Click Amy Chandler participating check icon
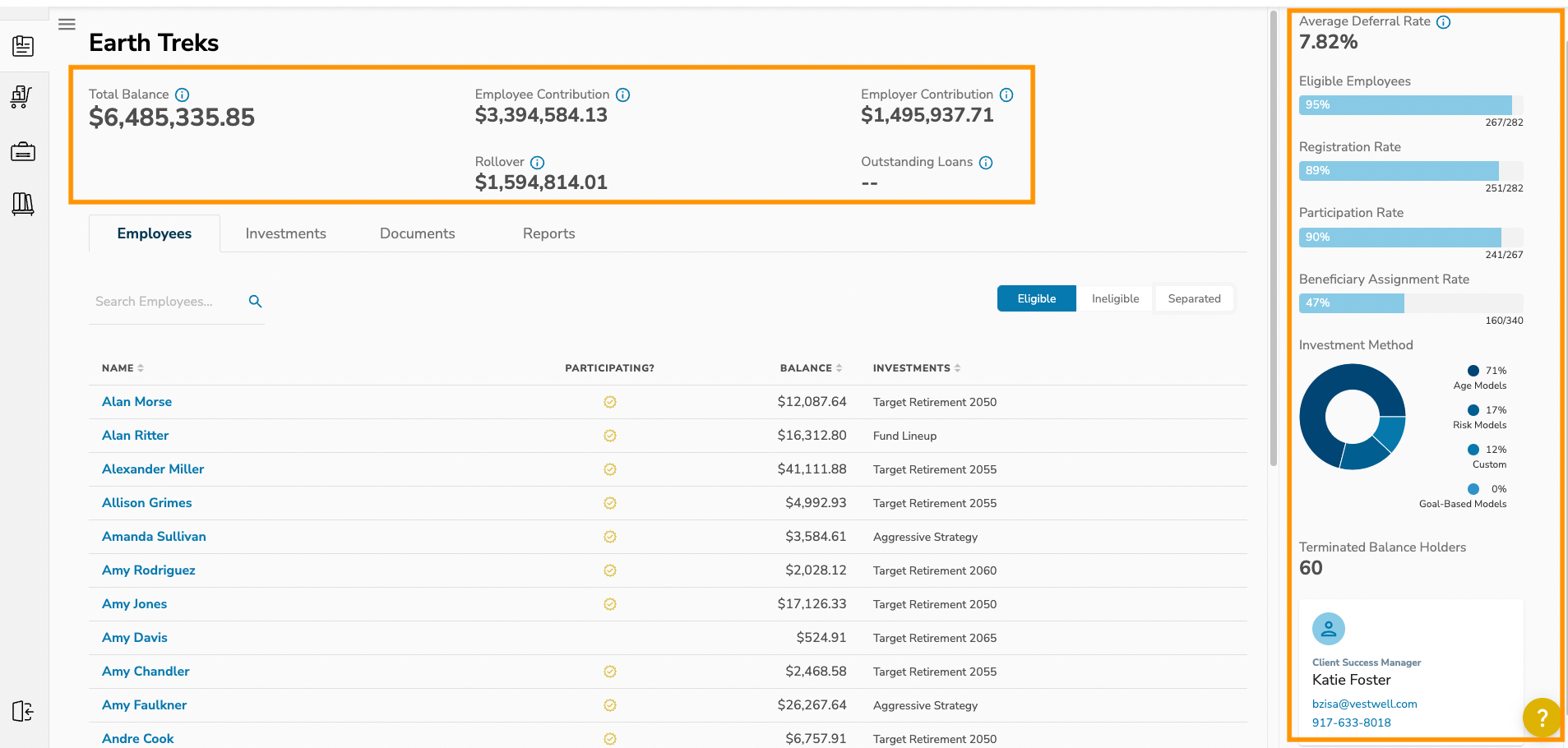The image size is (1568, 748). coord(610,672)
